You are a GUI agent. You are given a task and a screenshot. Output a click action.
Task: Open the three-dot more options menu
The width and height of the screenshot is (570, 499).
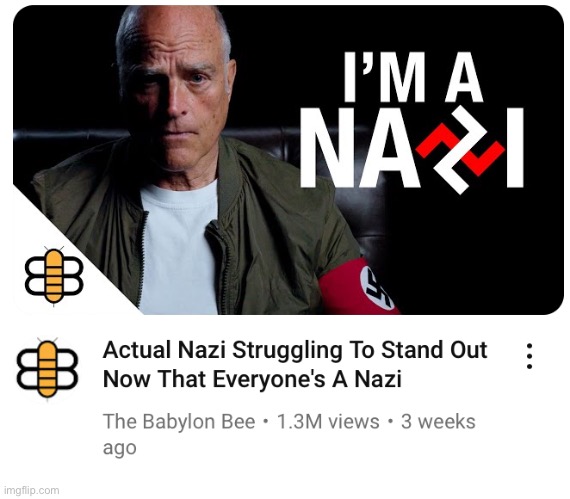(x=529, y=356)
